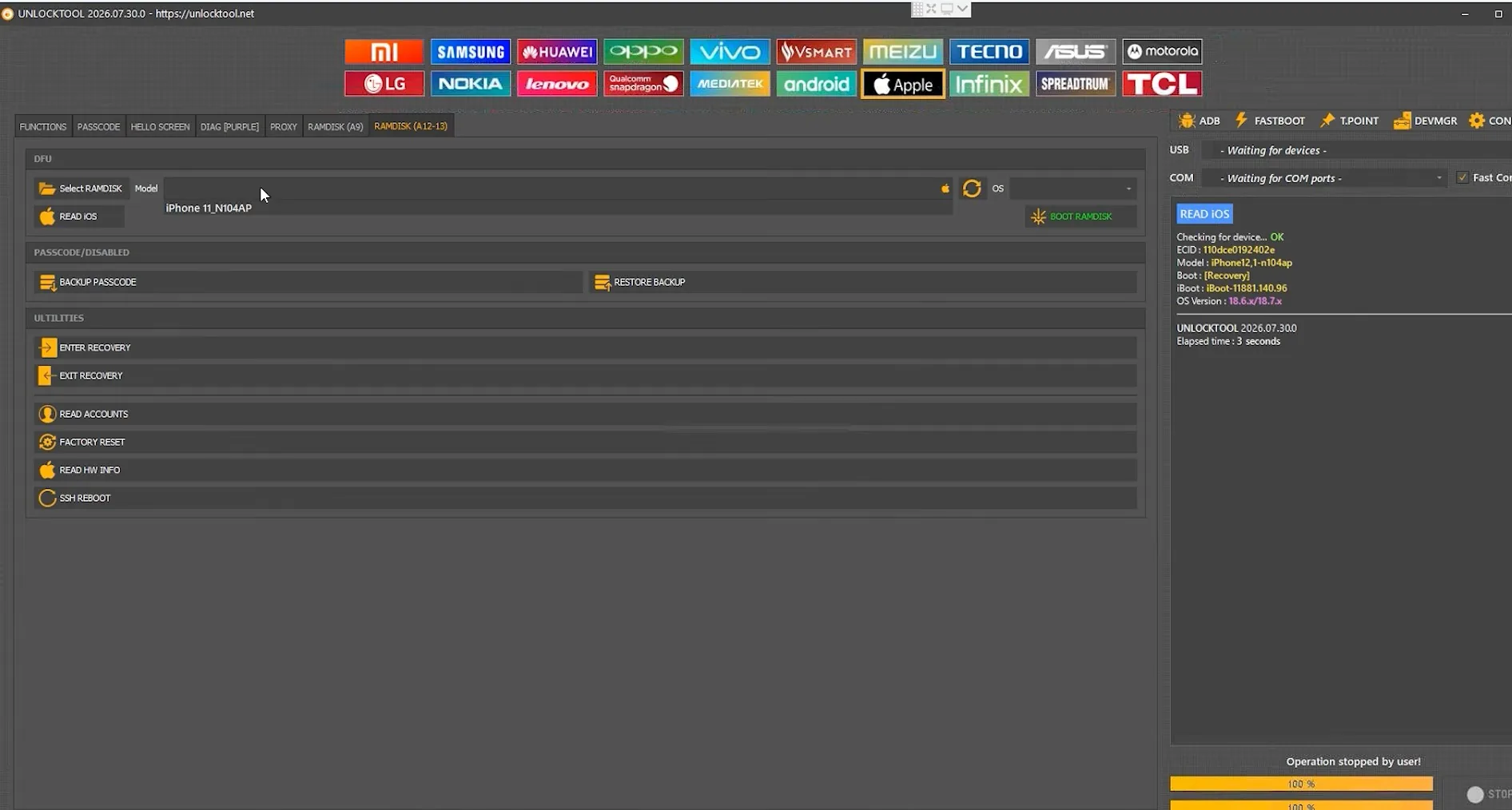Viewport: 1512px width, 810px height.
Task: Click the RESTORE BACKUP button
Action: pos(863,282)
